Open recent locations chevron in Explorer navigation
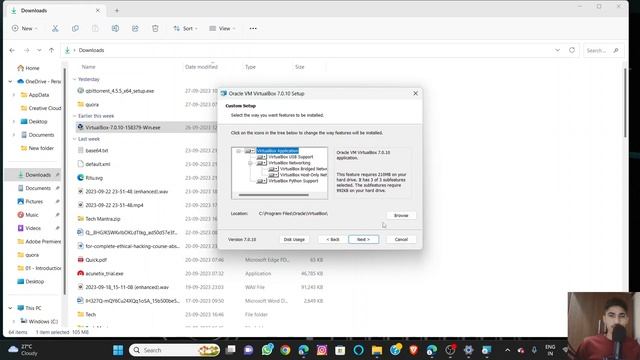 (x=39, y=50)
